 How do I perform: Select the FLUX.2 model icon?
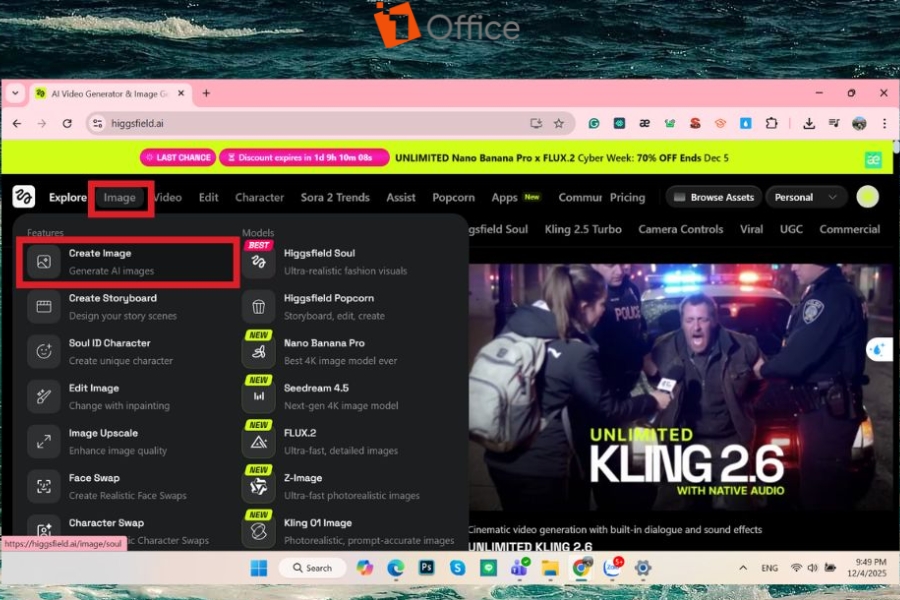pos(258,442)
